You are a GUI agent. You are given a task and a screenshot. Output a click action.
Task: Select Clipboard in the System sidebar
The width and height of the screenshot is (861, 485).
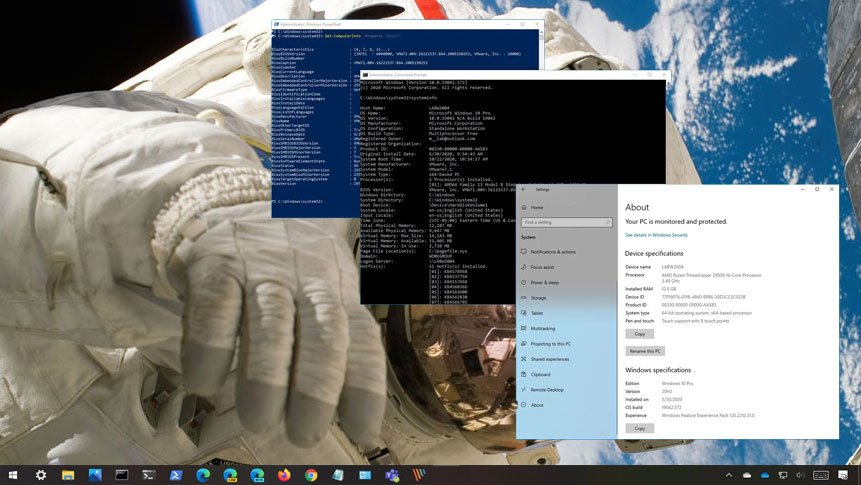540,374
